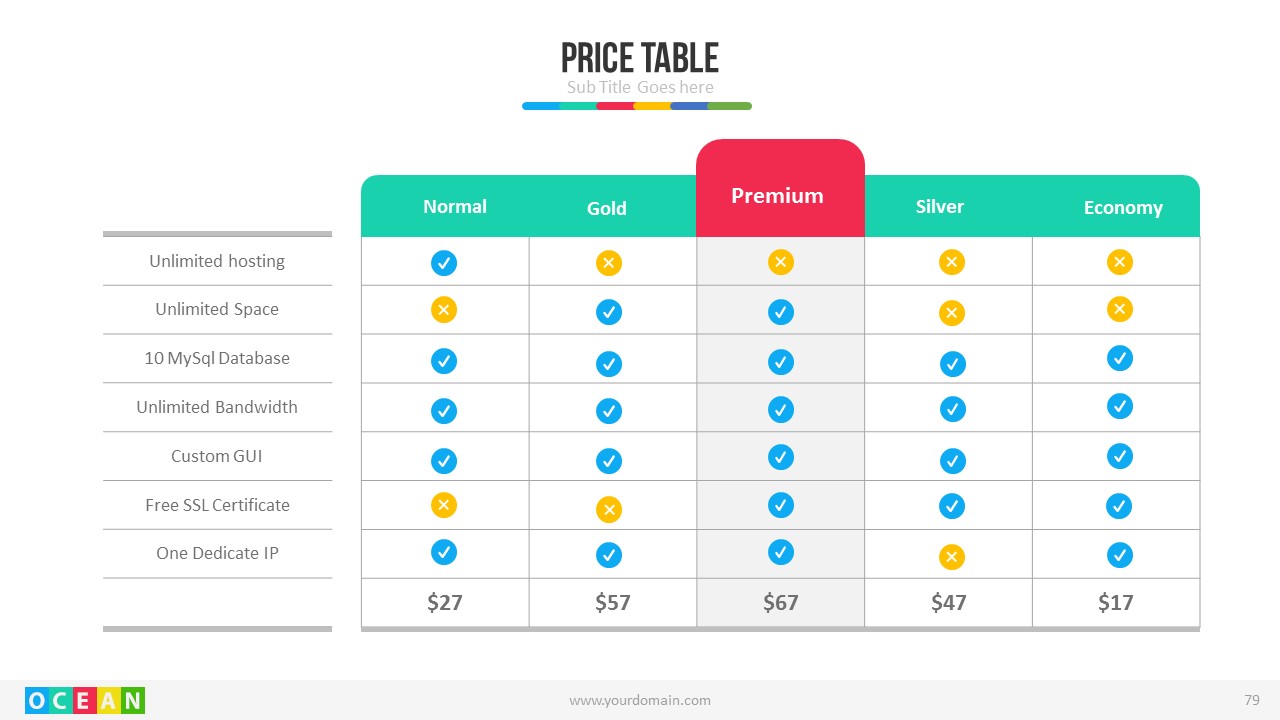
Task: Select the Economy column header
Action: pos(1123,208)
